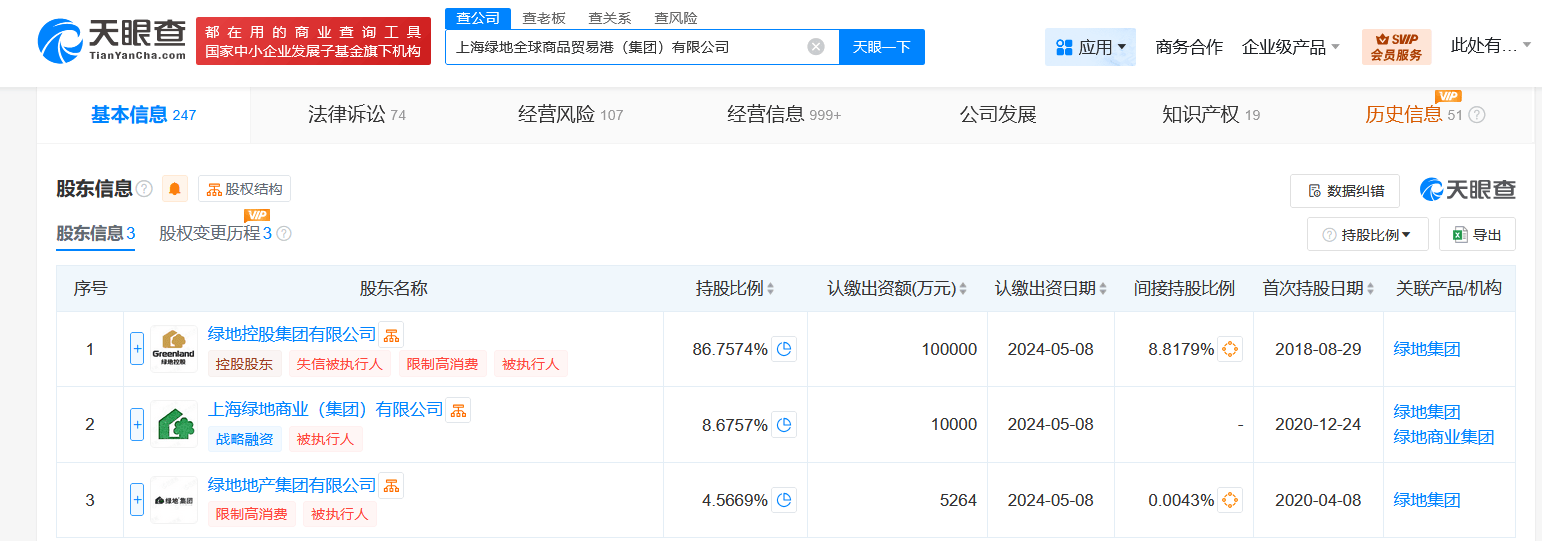Click the 战略融资 tag

point(245,439)
